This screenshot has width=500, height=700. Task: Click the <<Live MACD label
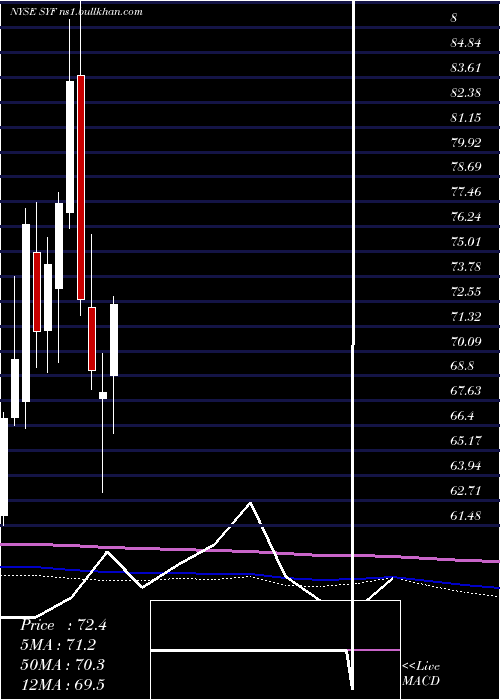tap(421, 674)
